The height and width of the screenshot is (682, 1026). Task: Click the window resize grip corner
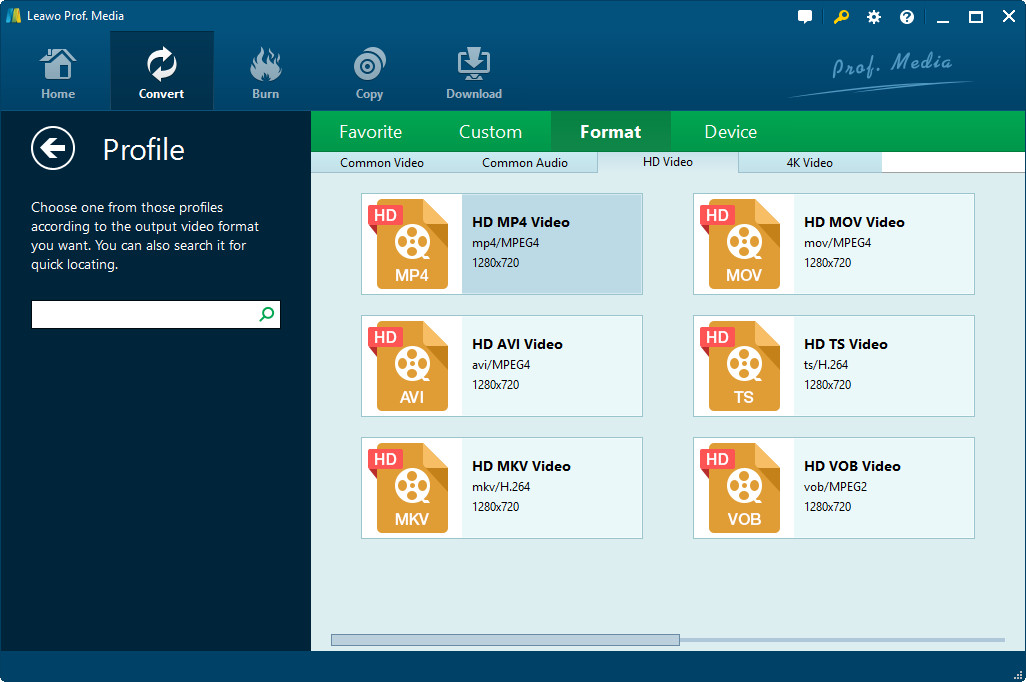click(x=1017, y=675)
